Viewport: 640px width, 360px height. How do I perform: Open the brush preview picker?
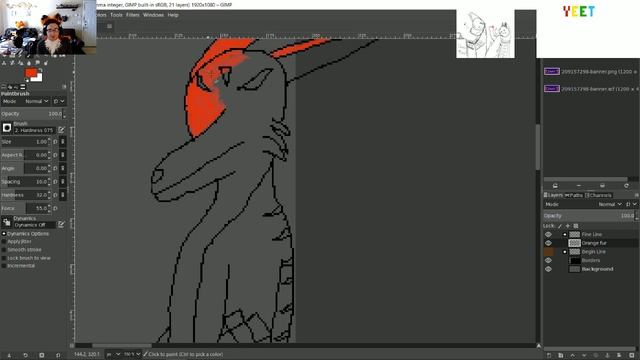pyautogui.click(x=7, y=128)
